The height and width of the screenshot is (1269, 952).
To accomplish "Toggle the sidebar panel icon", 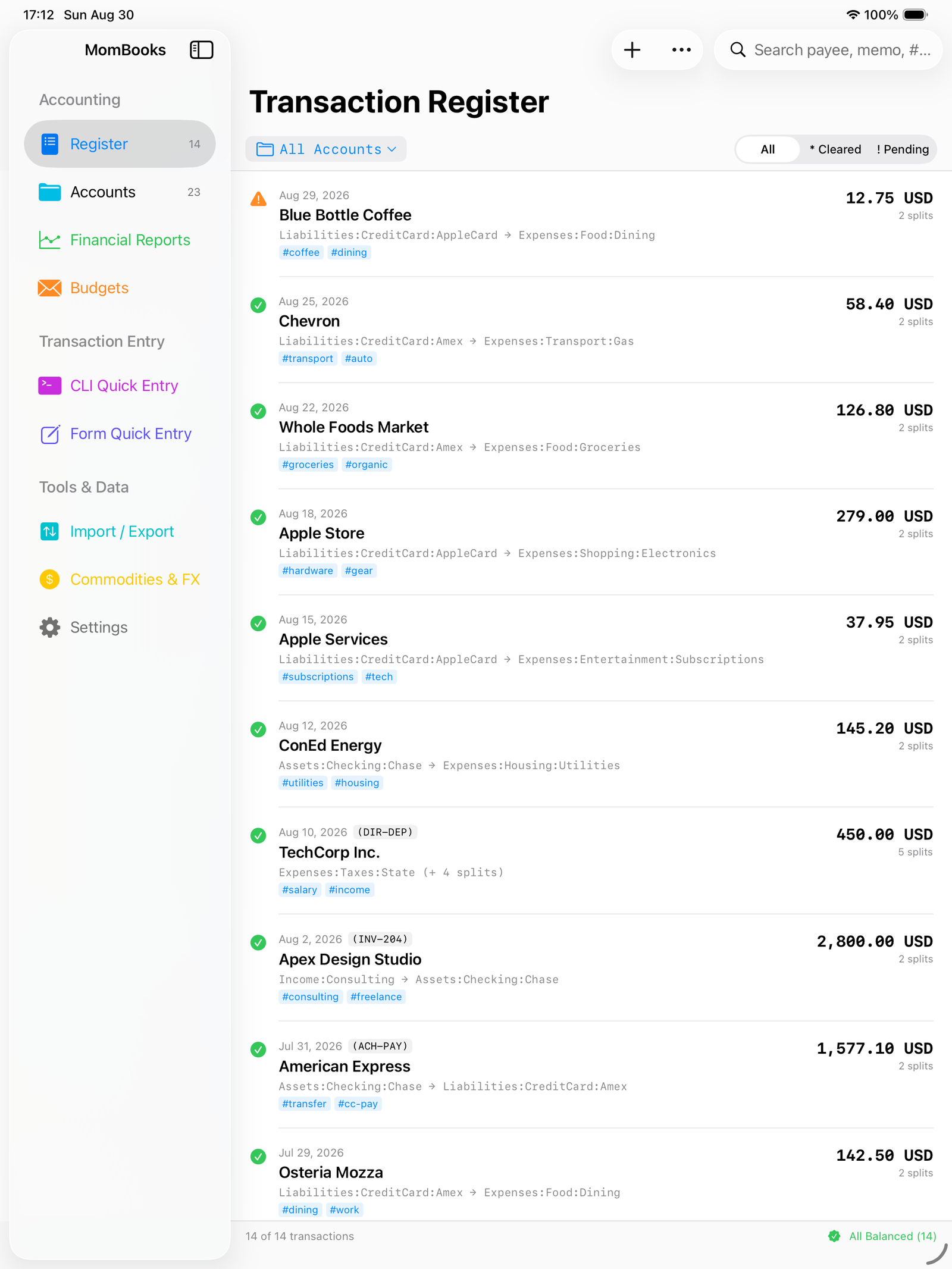I will (202, 50).
